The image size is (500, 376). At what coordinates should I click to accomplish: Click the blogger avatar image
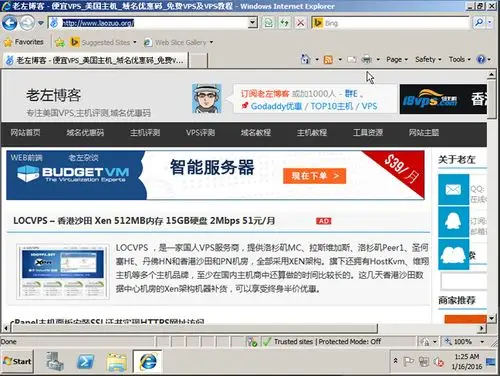[207, 98]
